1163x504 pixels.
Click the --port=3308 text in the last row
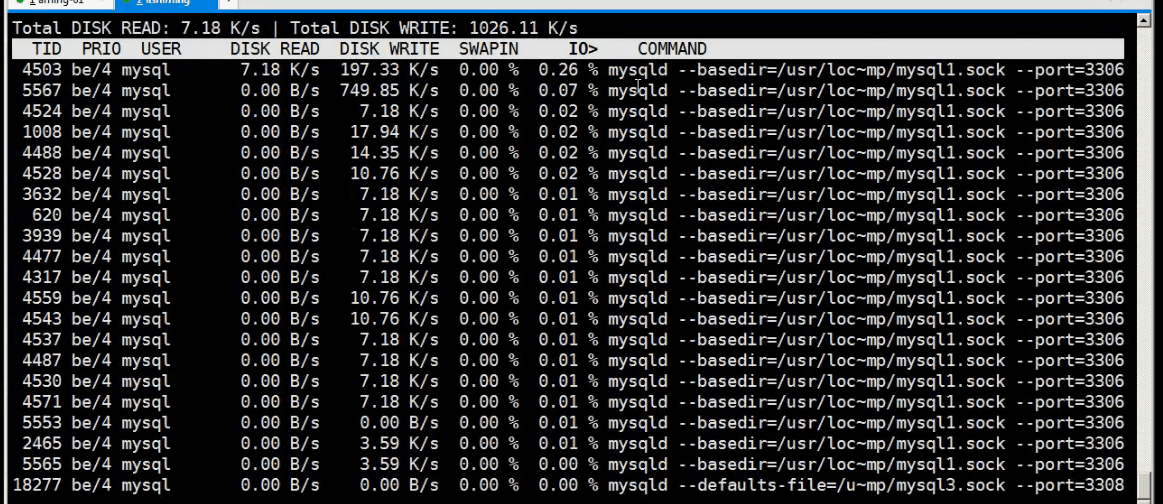pyautogui.click(x=1070, y=485)
